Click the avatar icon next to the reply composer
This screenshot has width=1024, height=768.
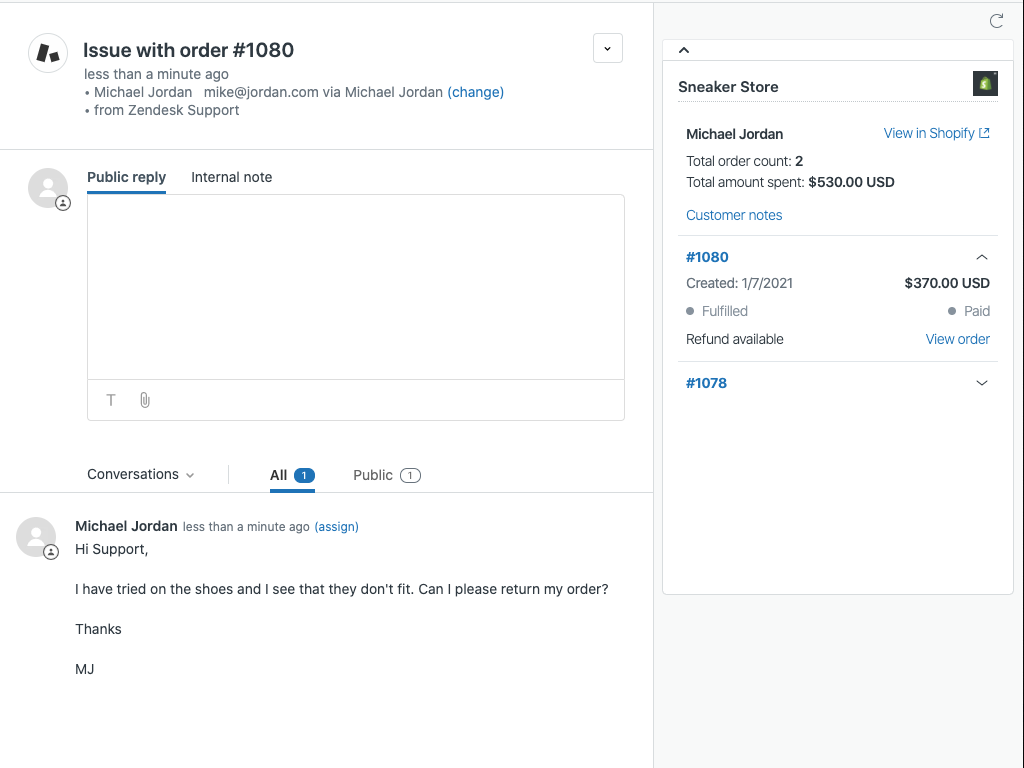click(x=49, y=188)
